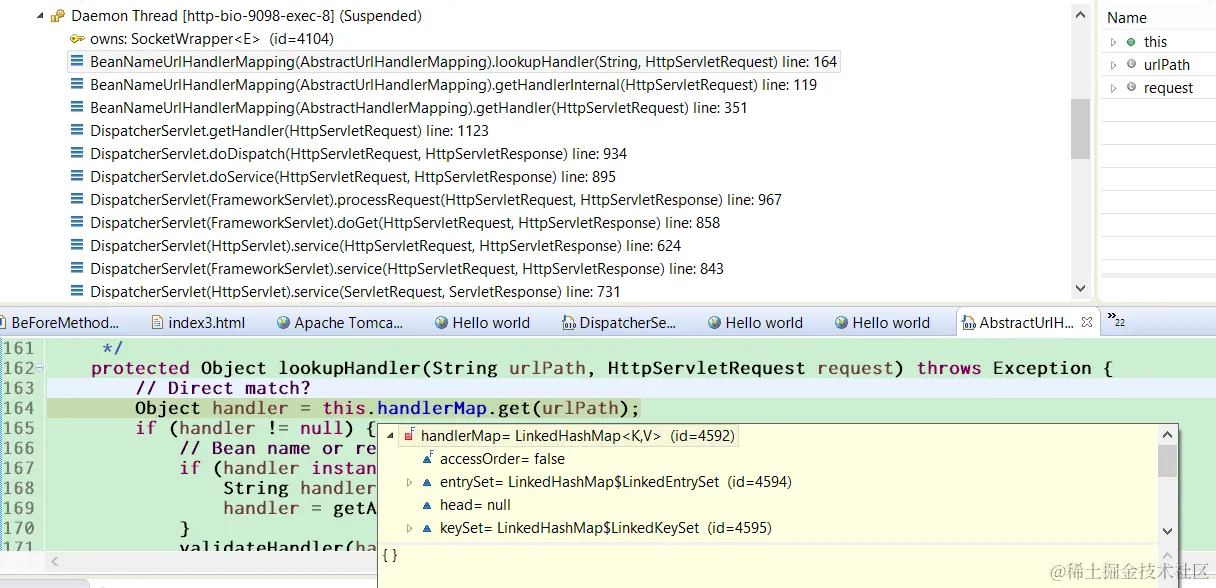Open the first Hello world browser tab
1216x588 pixels.
point(483,323)
